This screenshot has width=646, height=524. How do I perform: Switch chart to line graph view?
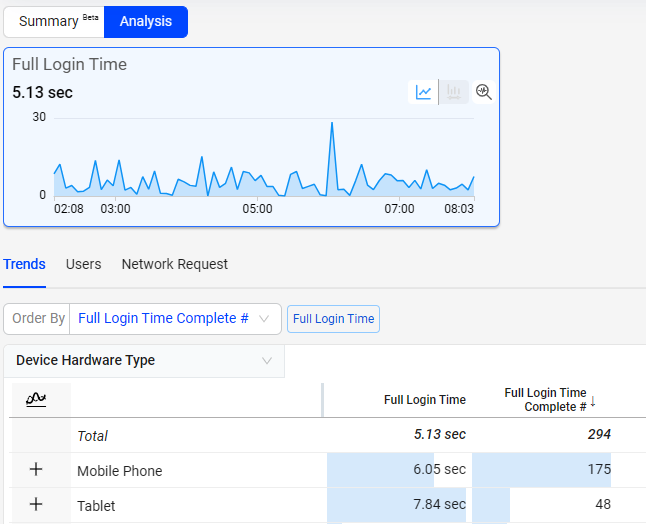pos(424,92)
